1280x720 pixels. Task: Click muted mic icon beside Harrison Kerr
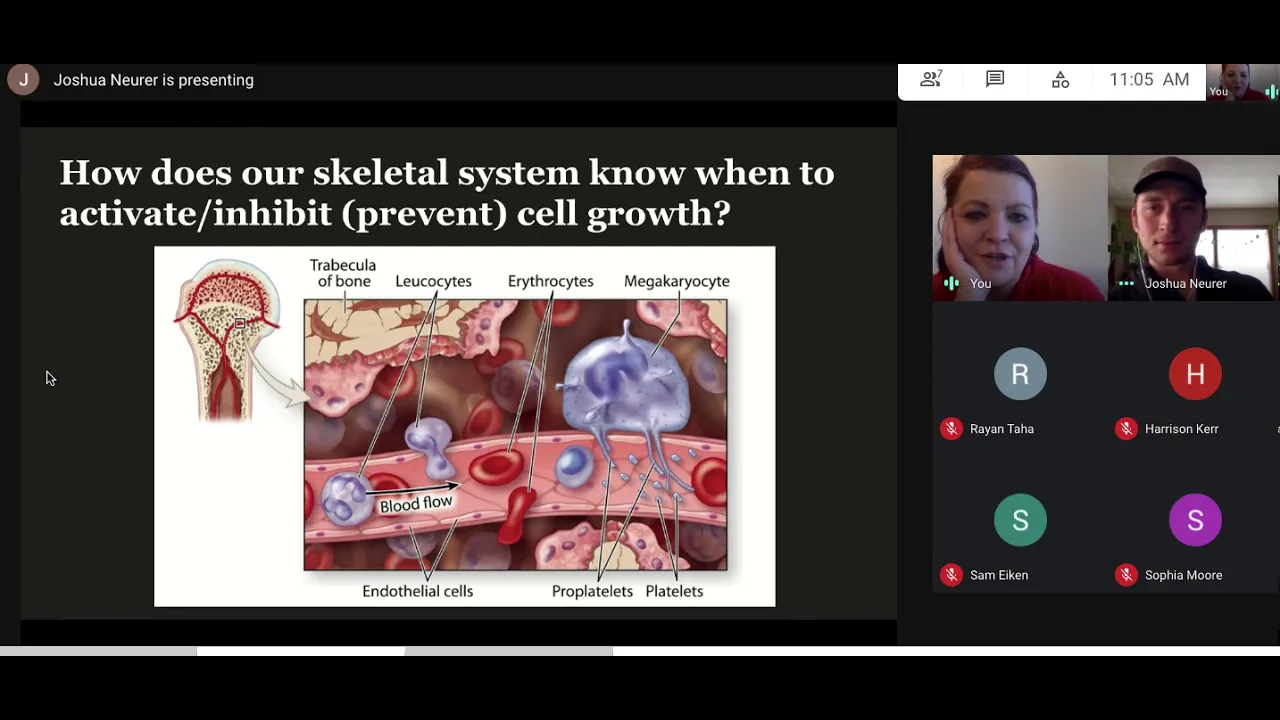[x=1126, y=429]
